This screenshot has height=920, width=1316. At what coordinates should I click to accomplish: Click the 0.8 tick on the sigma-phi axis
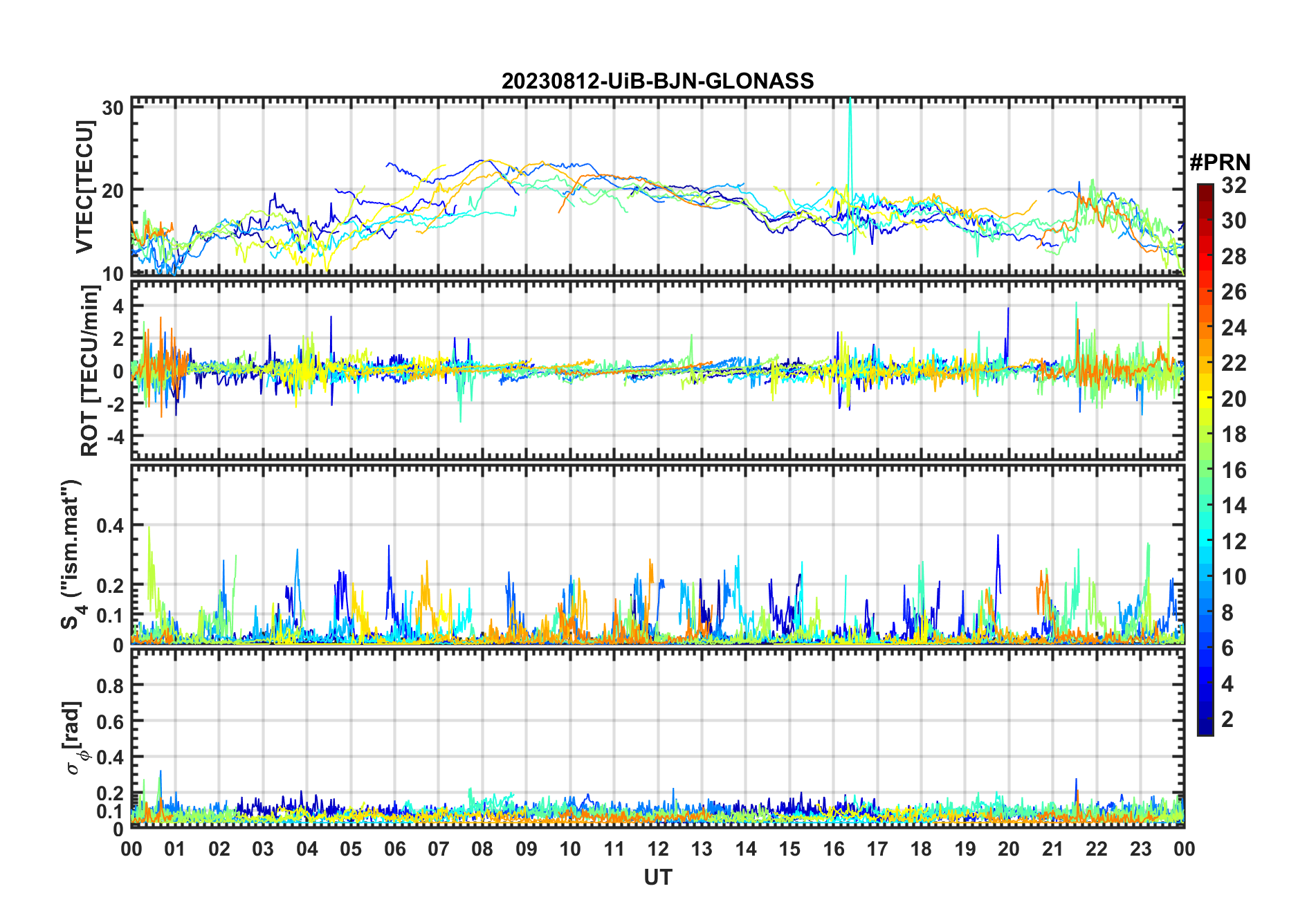click(x=110, y=686)
